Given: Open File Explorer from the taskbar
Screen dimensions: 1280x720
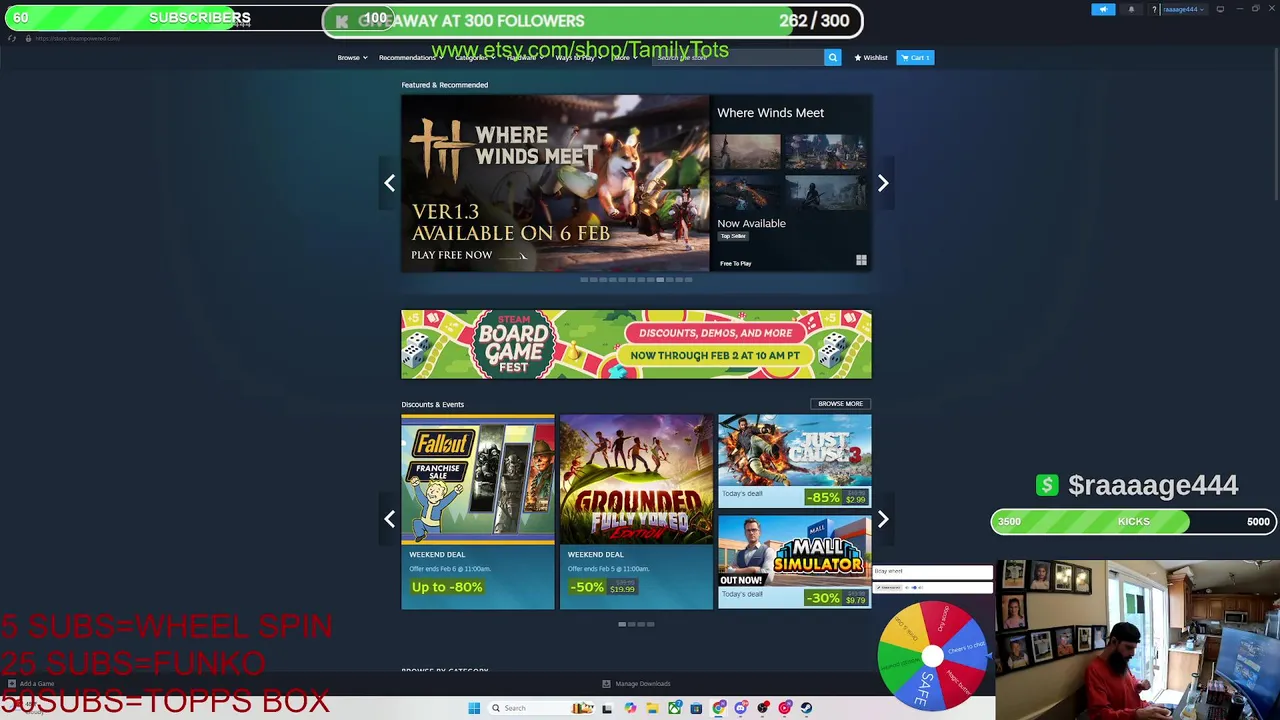Looking at the screenshot, I should [x=652, y=708].
